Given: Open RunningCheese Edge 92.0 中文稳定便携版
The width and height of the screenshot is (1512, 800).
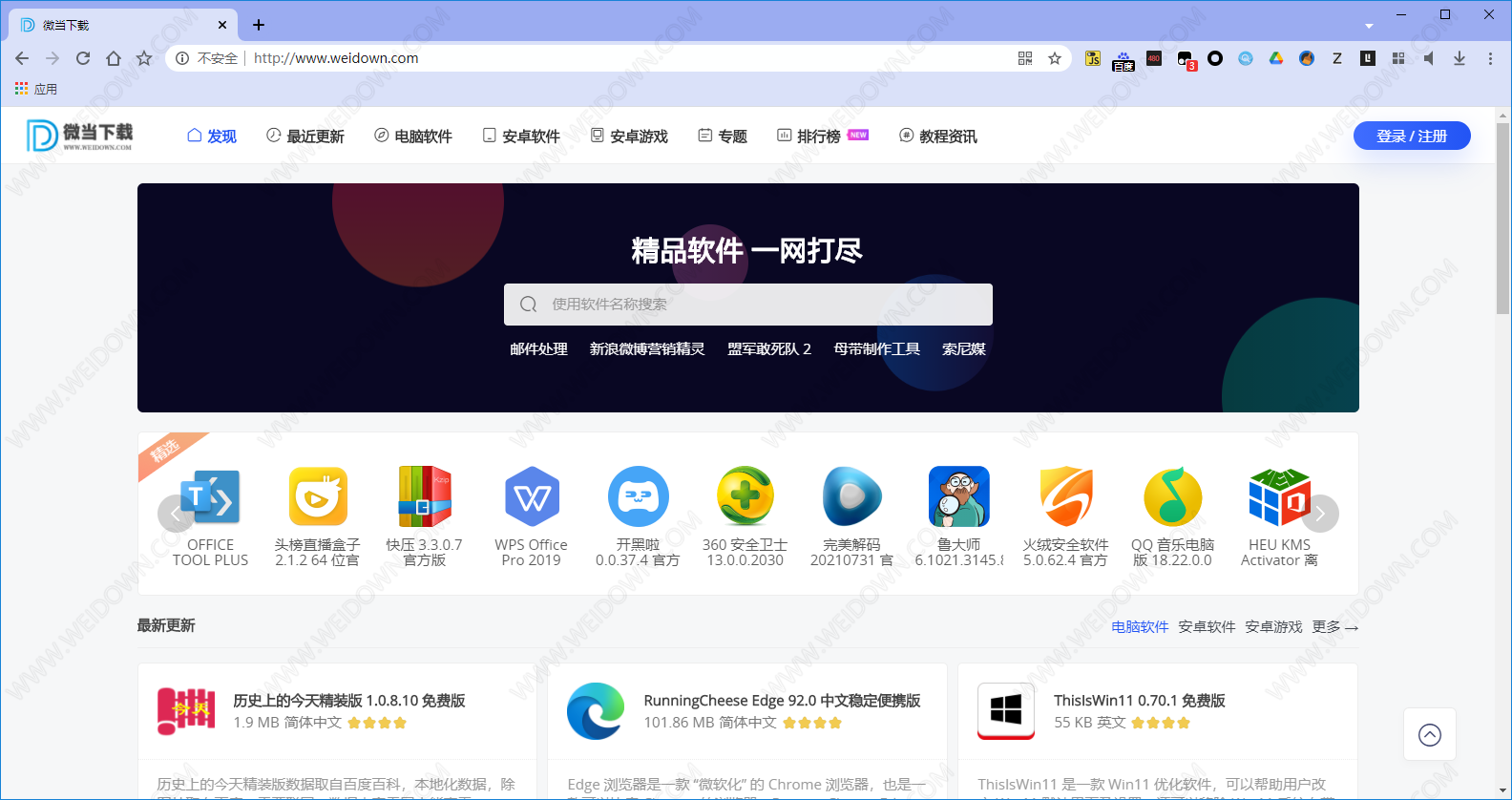Looking at the screenshot, I should pyautogui.click(x=782, y=701).
